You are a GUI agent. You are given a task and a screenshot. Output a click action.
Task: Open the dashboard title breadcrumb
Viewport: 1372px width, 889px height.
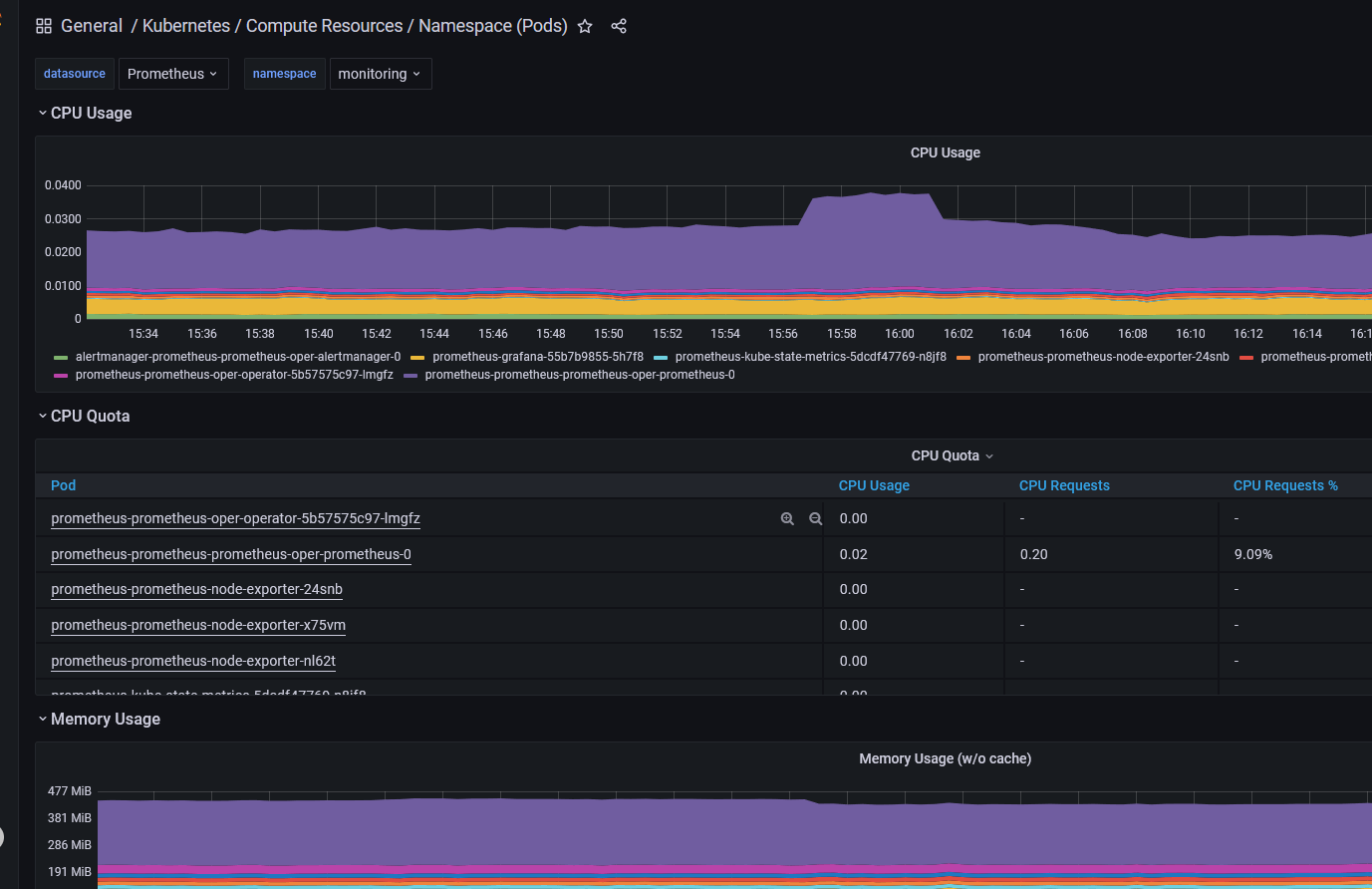[355, 26]
